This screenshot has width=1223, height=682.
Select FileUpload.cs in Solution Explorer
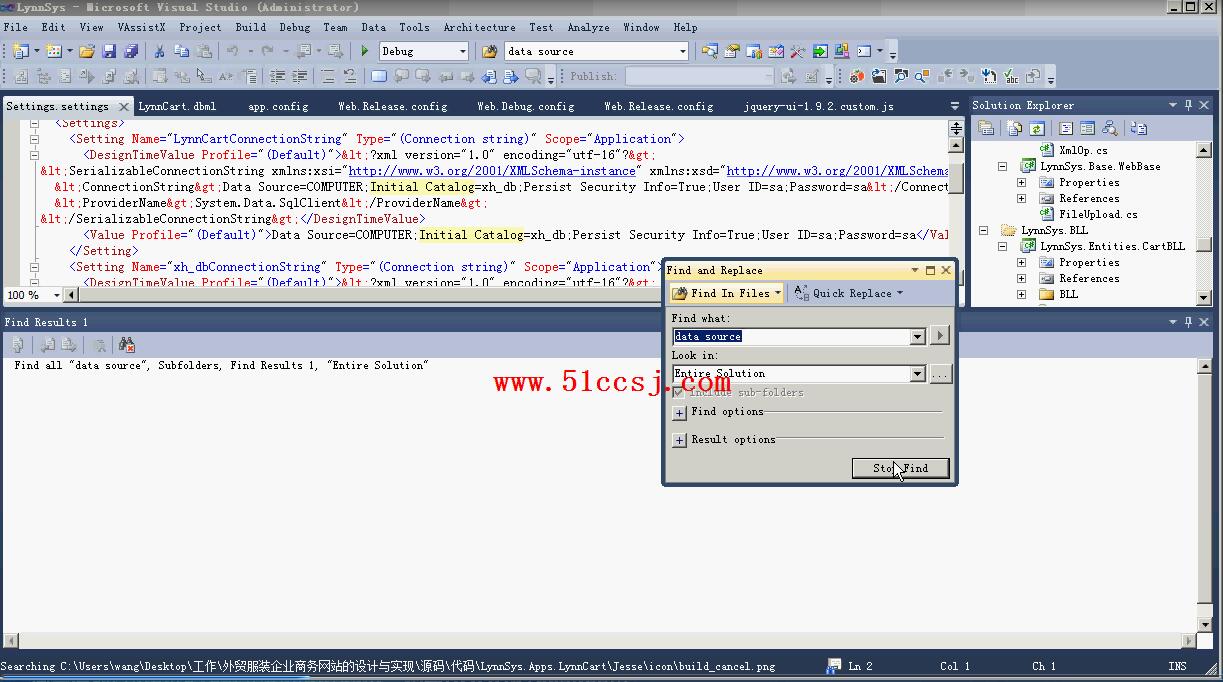(x=1098, y=214)
